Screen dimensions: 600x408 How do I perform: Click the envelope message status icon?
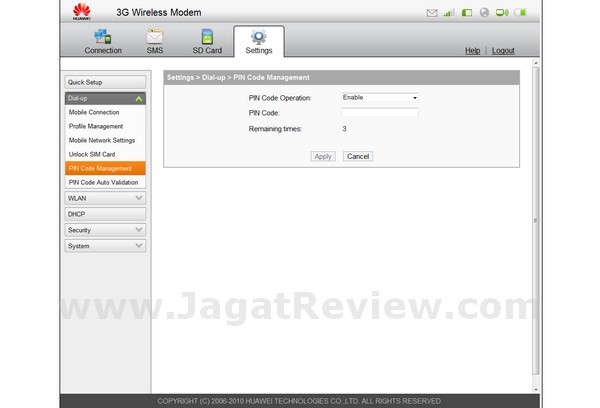point(432,13)
